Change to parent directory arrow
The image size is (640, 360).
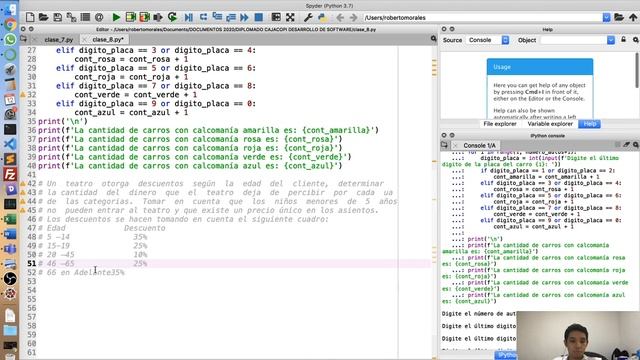pos(633,17)
